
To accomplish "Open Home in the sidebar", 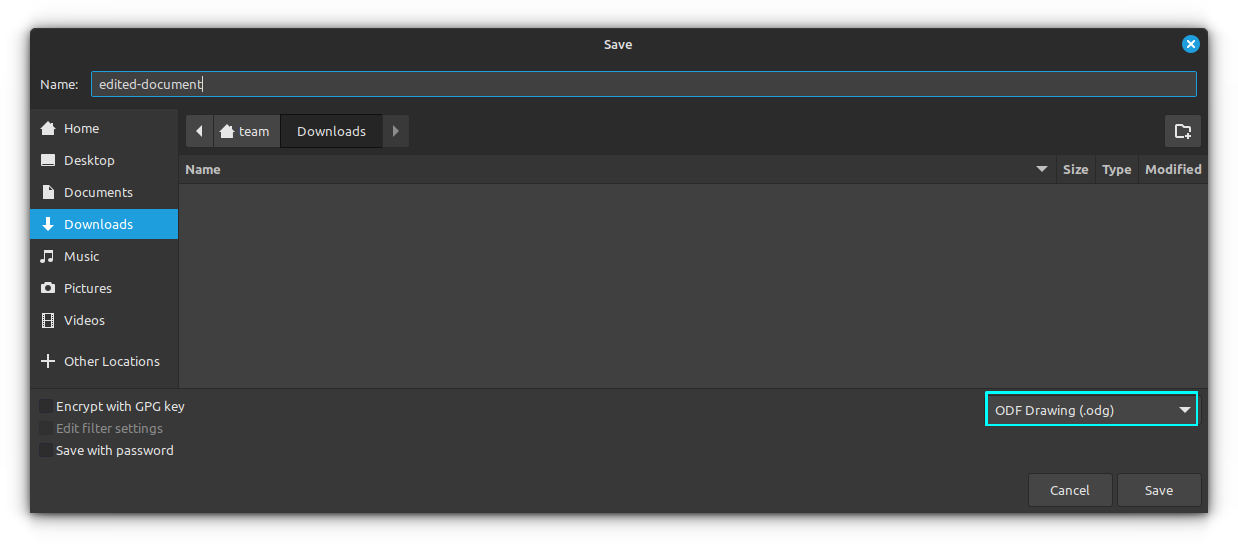I will tap(81, 128).
